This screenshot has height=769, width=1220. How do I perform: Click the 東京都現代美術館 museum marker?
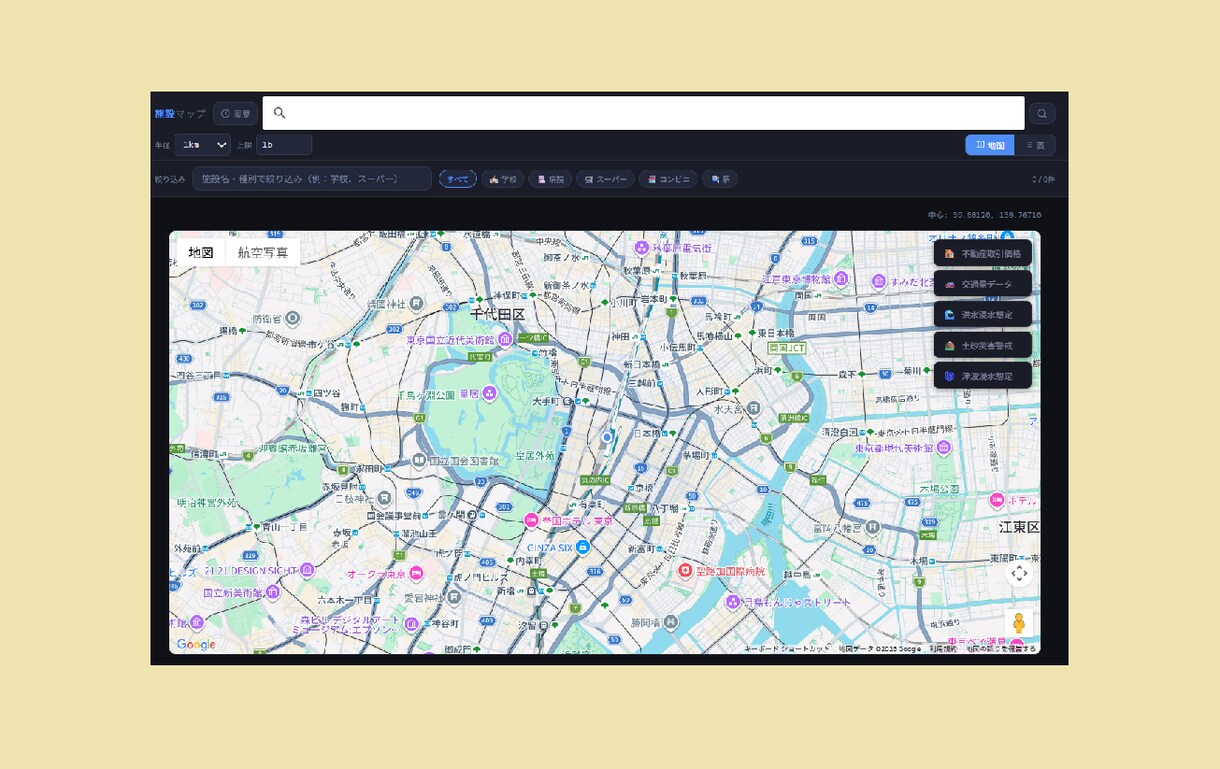point(943,448)
